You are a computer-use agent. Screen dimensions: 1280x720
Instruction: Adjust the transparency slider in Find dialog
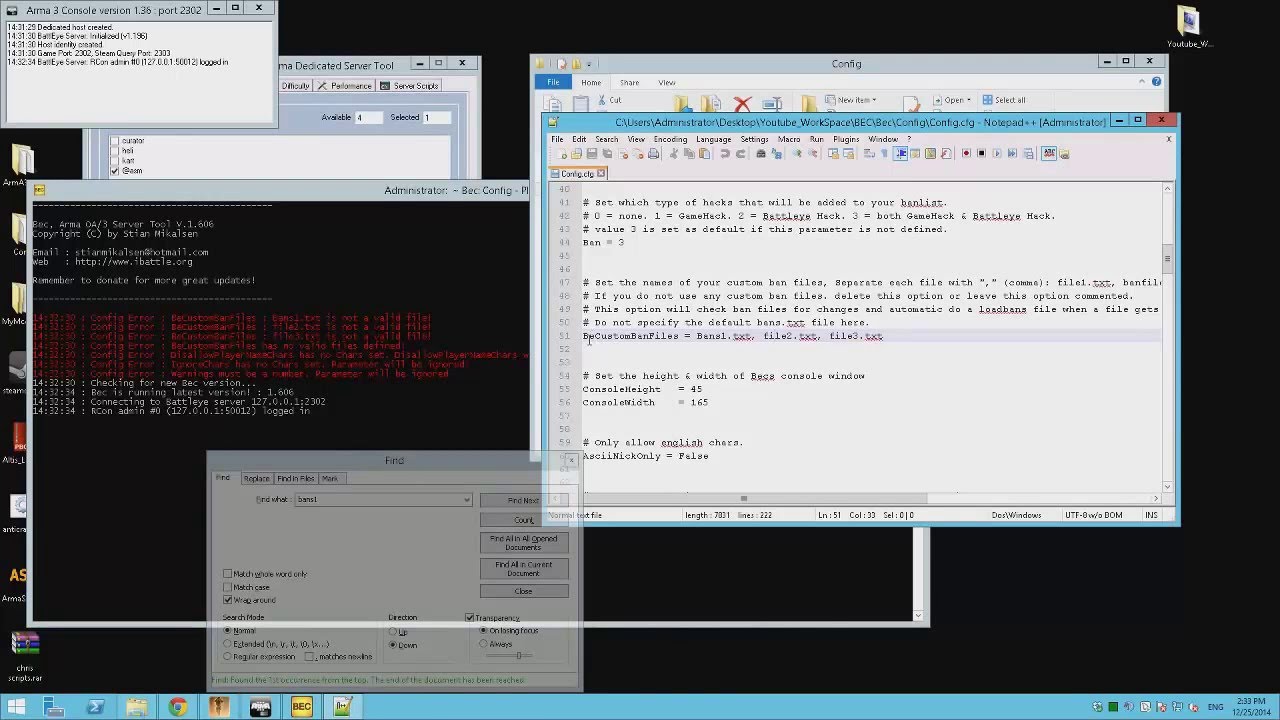point(518,656)
